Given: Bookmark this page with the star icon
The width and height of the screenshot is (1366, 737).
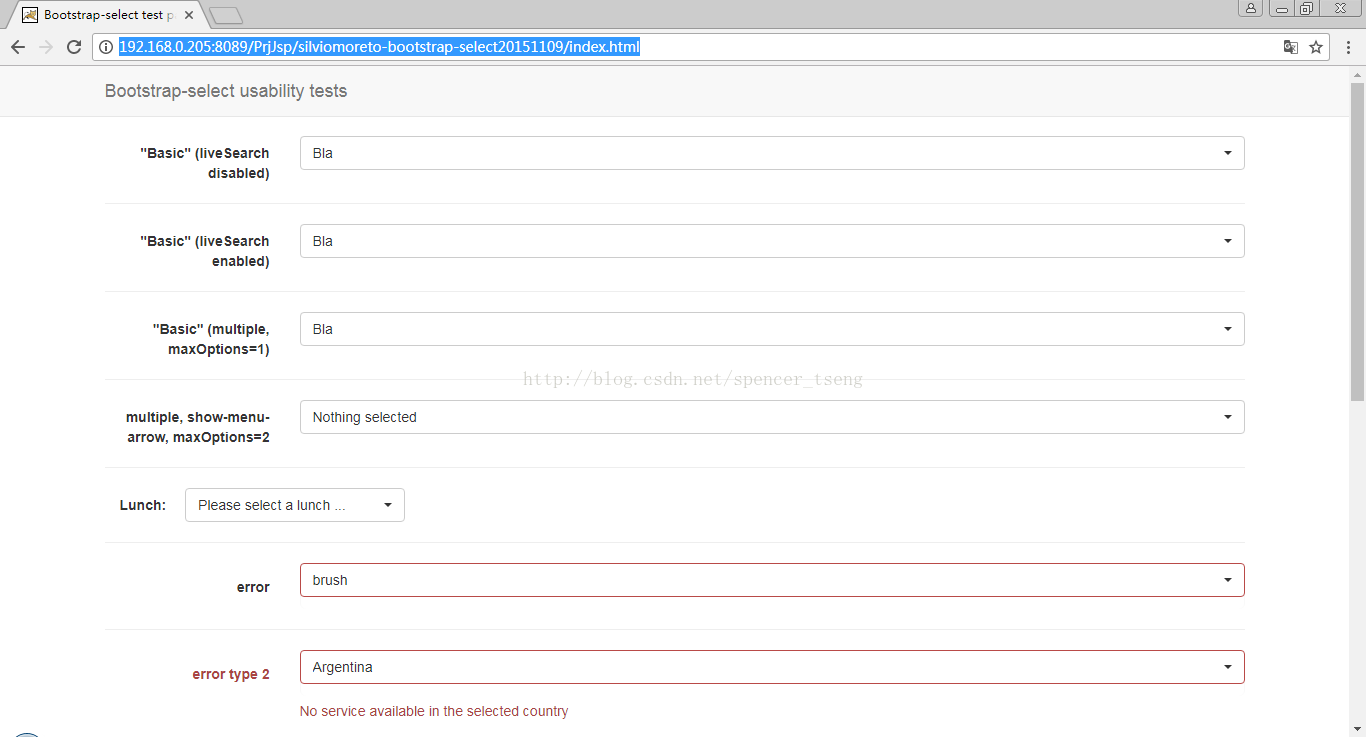Looking at the screenshot, I should pyautogui.click(x=1316, y=47).
